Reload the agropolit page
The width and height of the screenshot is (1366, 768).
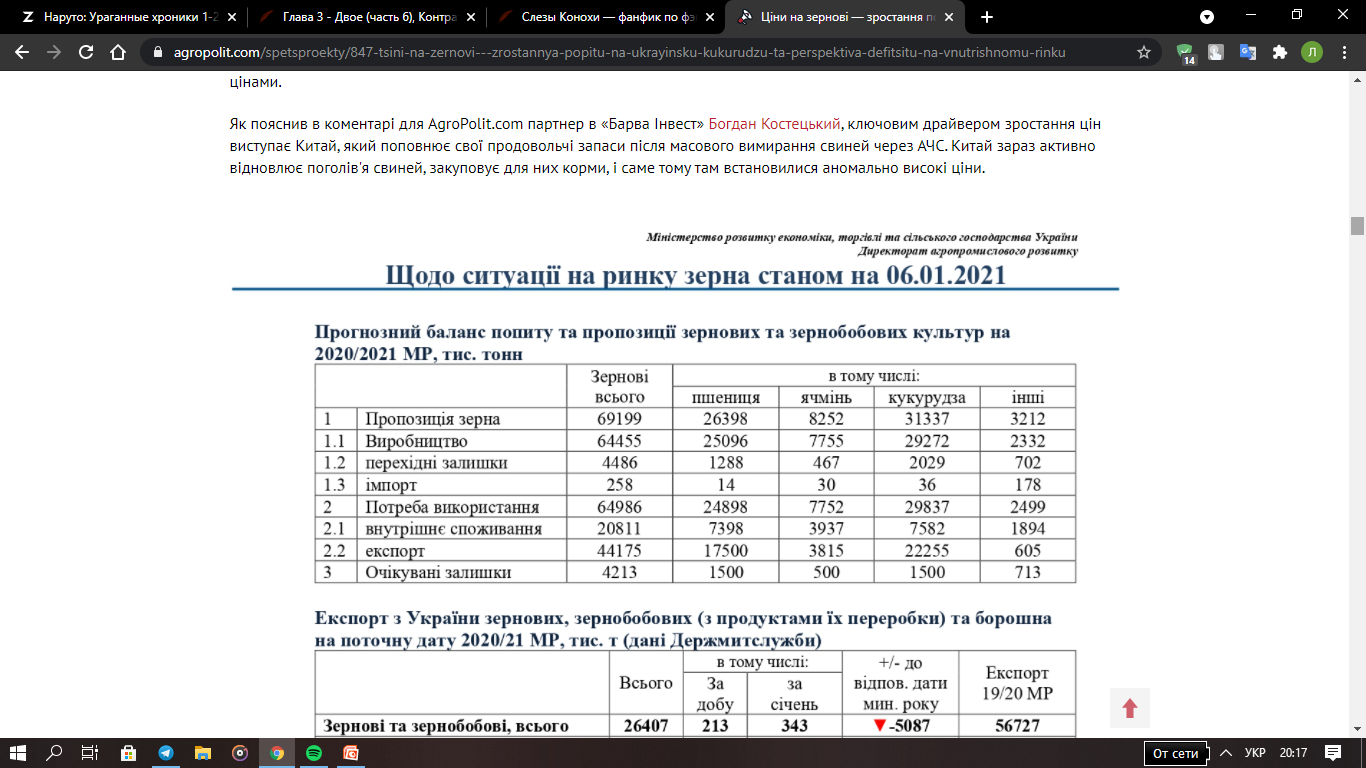click(x=86, y=52)
